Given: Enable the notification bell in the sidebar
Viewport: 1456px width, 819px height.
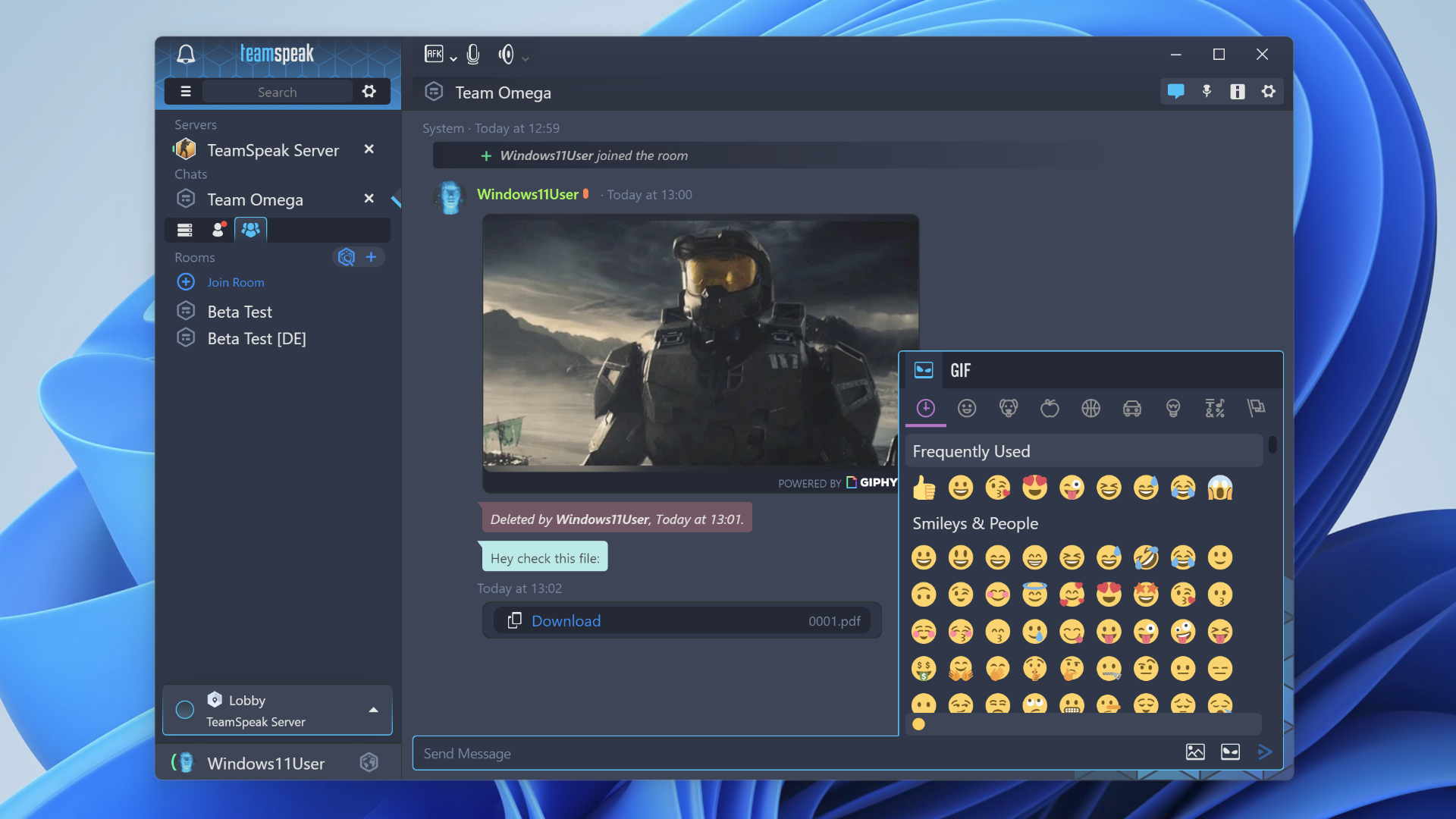Looking at the screenshot, I should 186,54.
